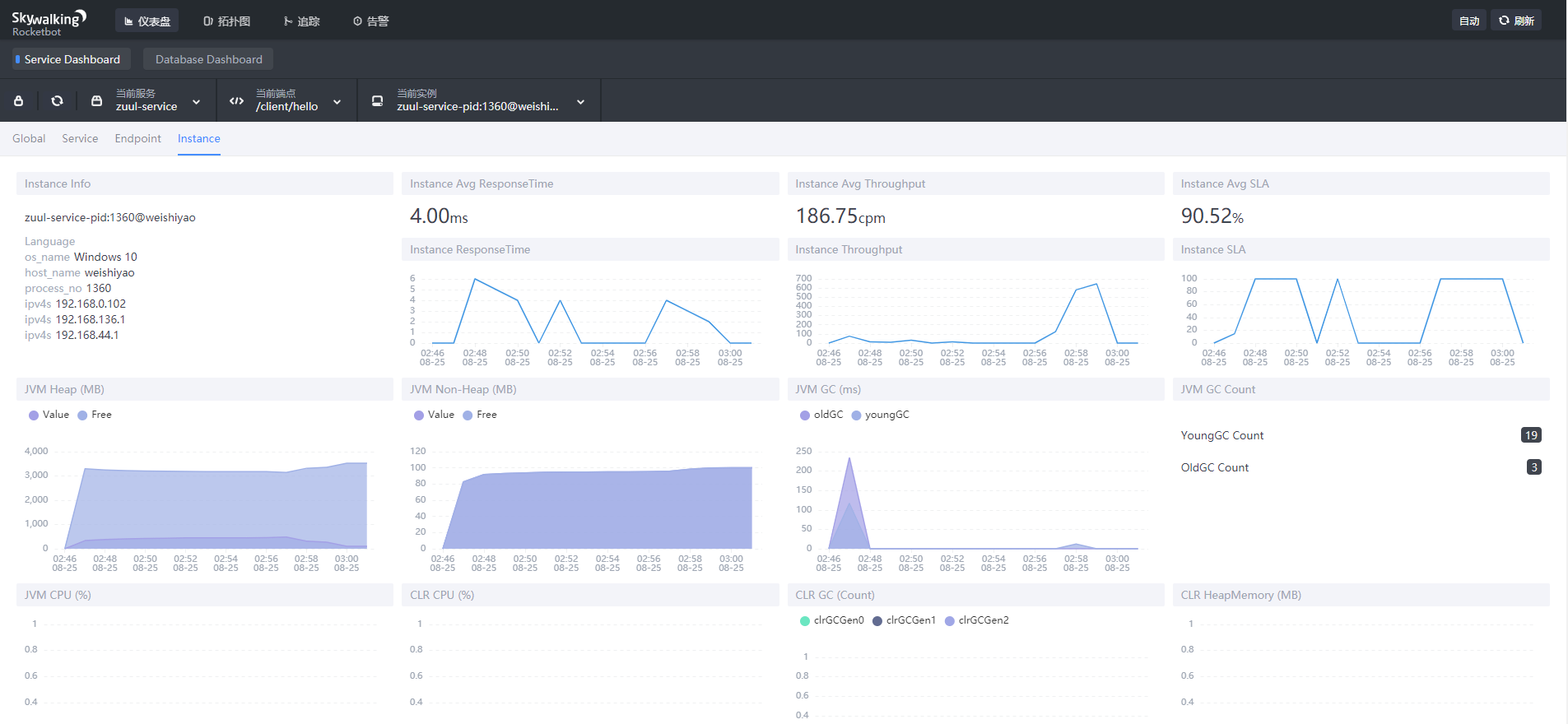Click the current service box icon
This screenshot has width=1568, height=724.
97,101
